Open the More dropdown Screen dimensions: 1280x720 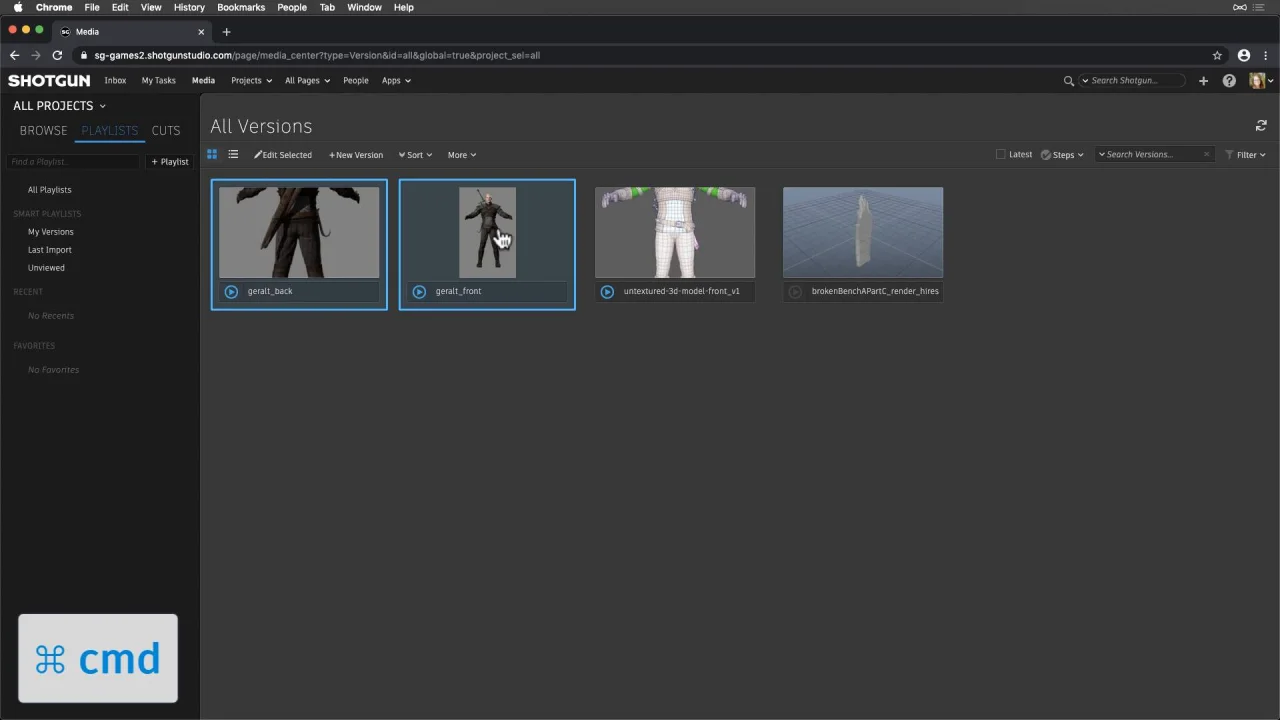tap(461, 155)
